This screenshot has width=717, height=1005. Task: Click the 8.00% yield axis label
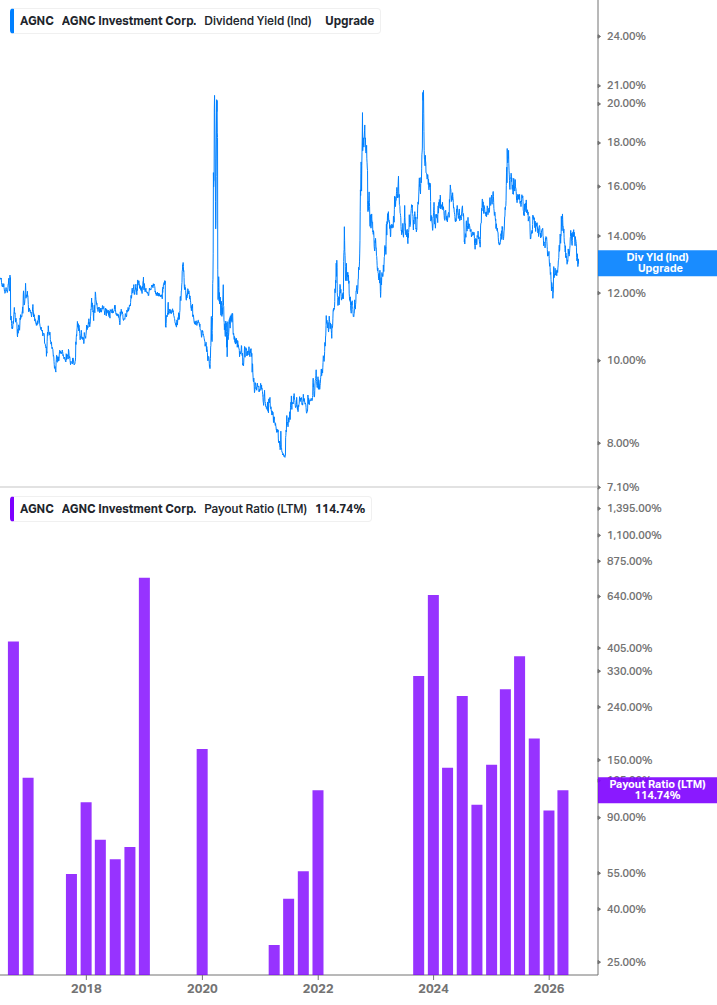[x=623, y=444]
